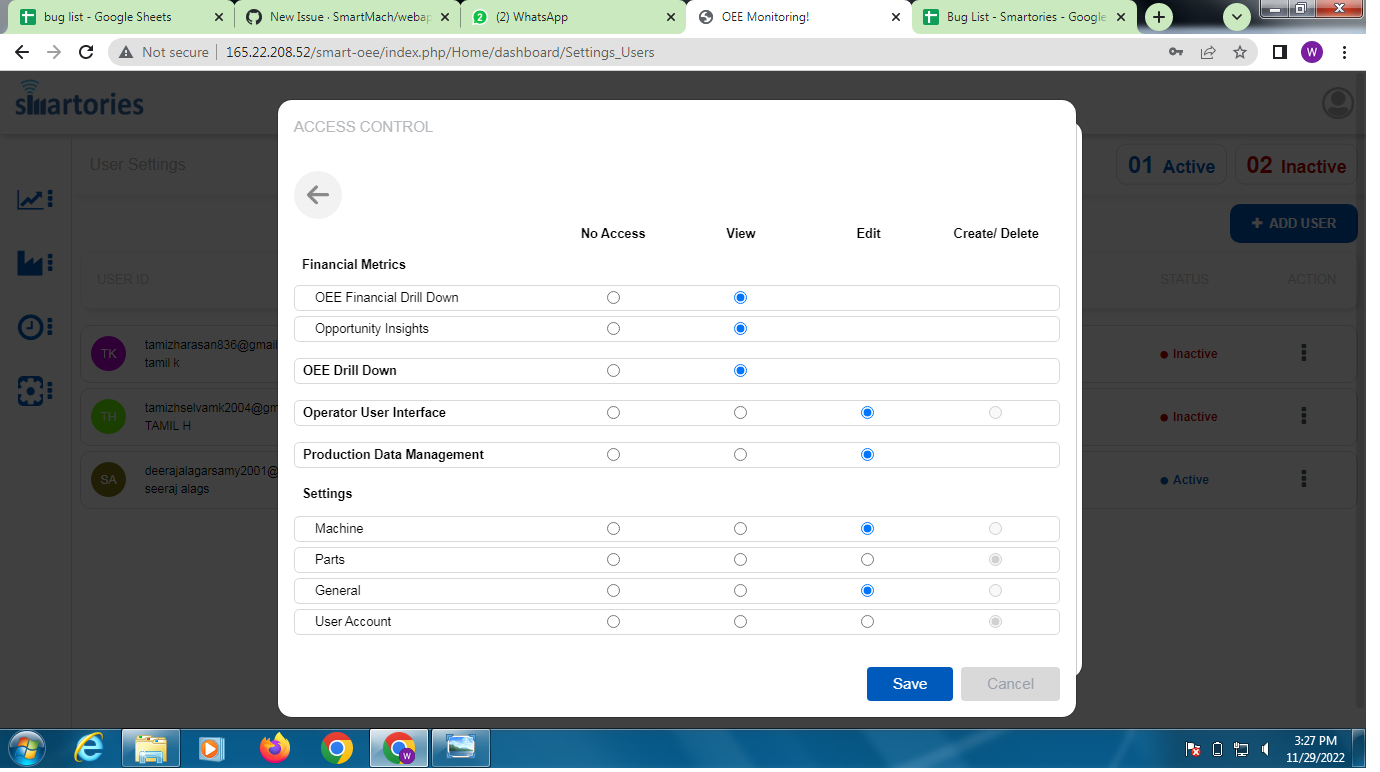Viewport: 1380px width, 772px height.
Task: Click the Smartories logo
Action: click(x=78, y=101)
